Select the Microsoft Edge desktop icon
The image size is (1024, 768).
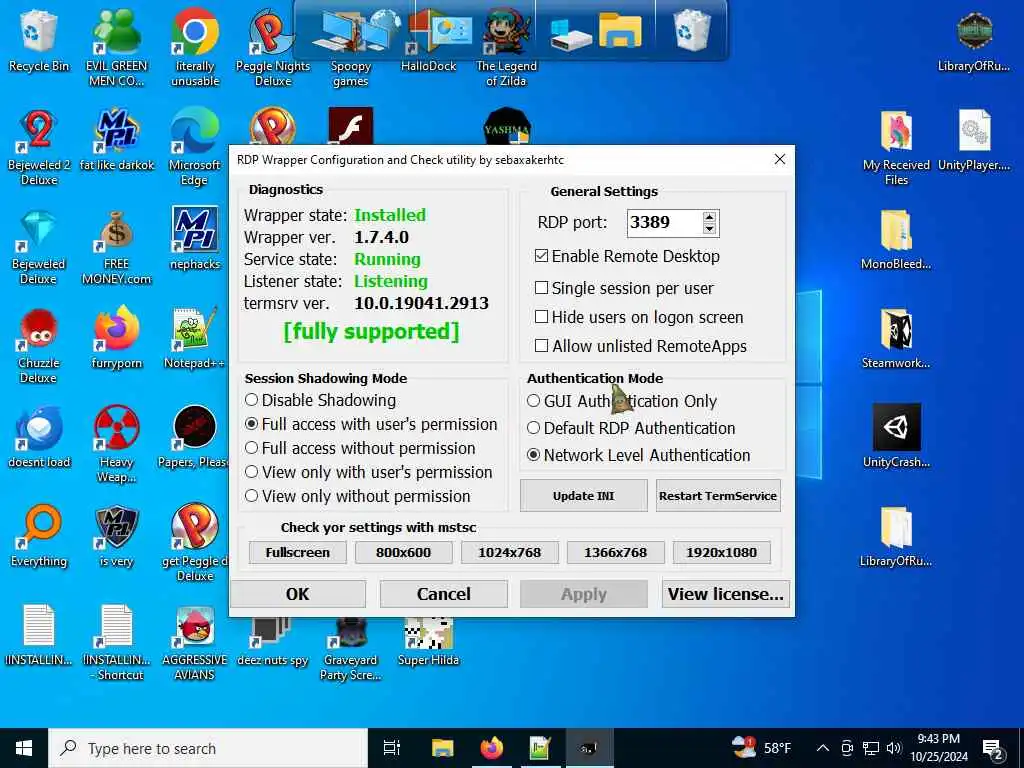click(195, 146)
